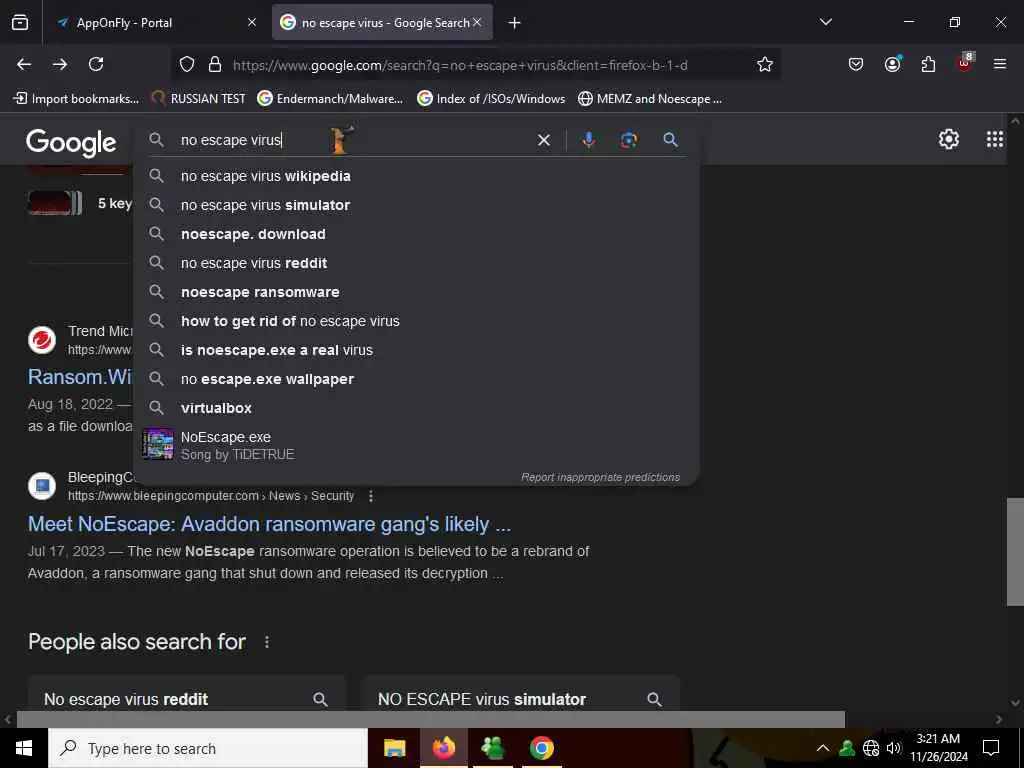1024x768 pixels.
Task: Close the Google Search tab
Action: 477,22
